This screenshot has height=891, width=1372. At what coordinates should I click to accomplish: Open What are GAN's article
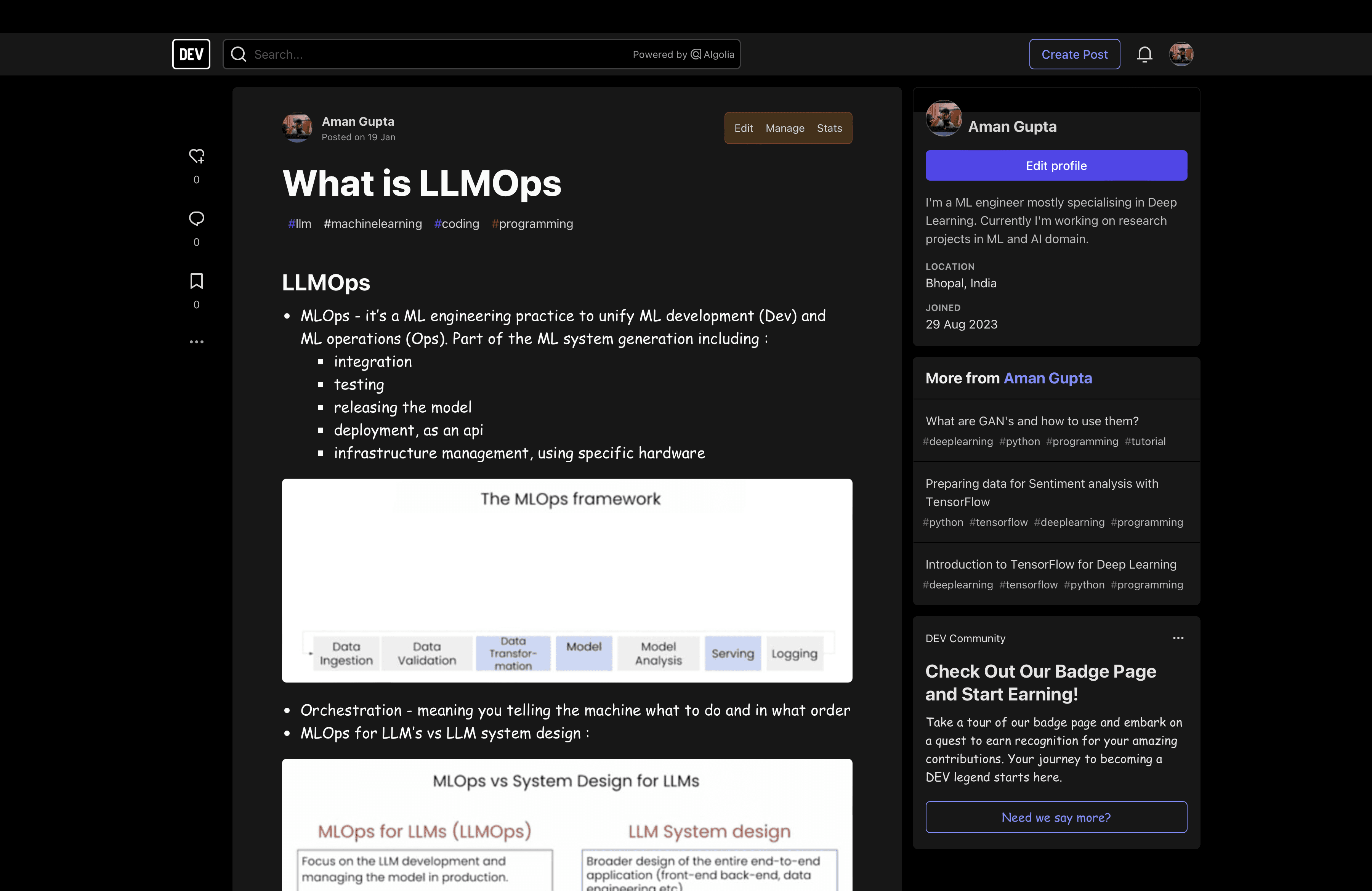1032,421
